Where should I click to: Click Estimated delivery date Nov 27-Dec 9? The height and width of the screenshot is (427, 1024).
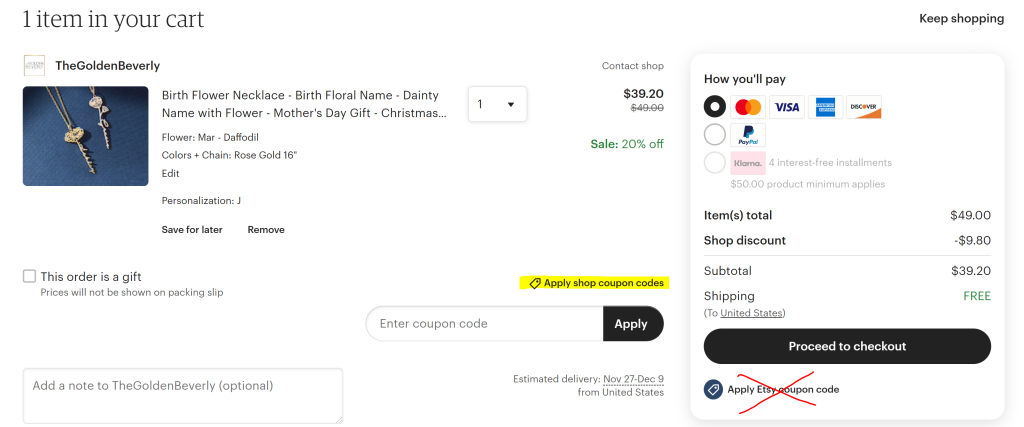pos(635,379)
